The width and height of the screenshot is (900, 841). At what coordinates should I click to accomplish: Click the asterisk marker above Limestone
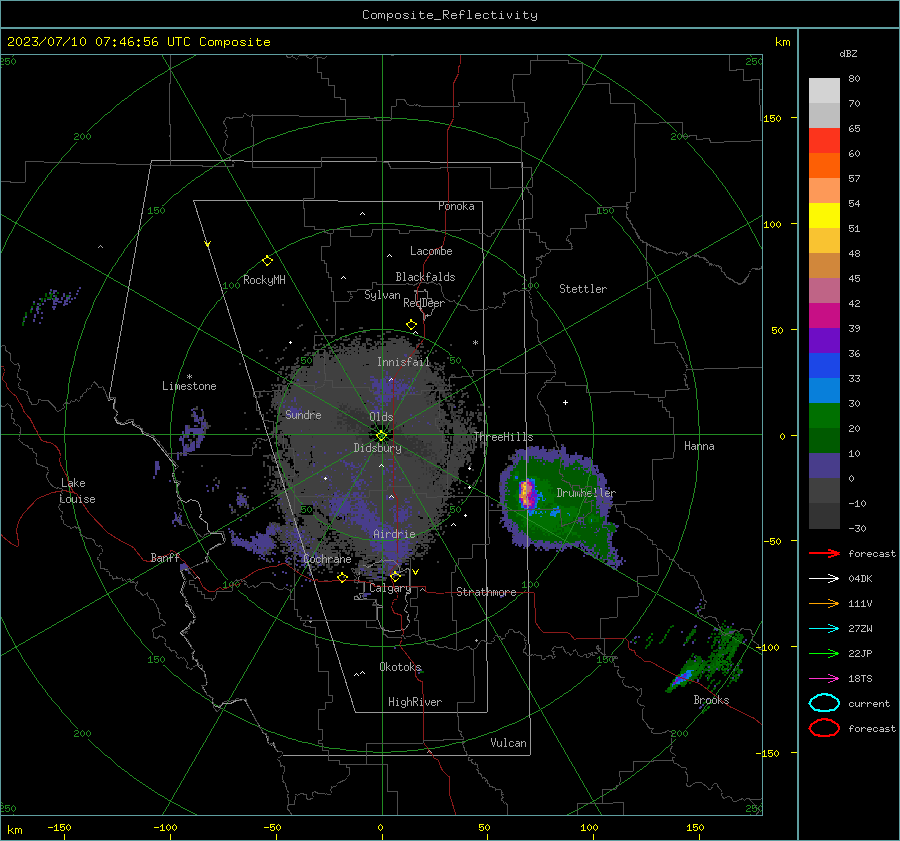189,377
